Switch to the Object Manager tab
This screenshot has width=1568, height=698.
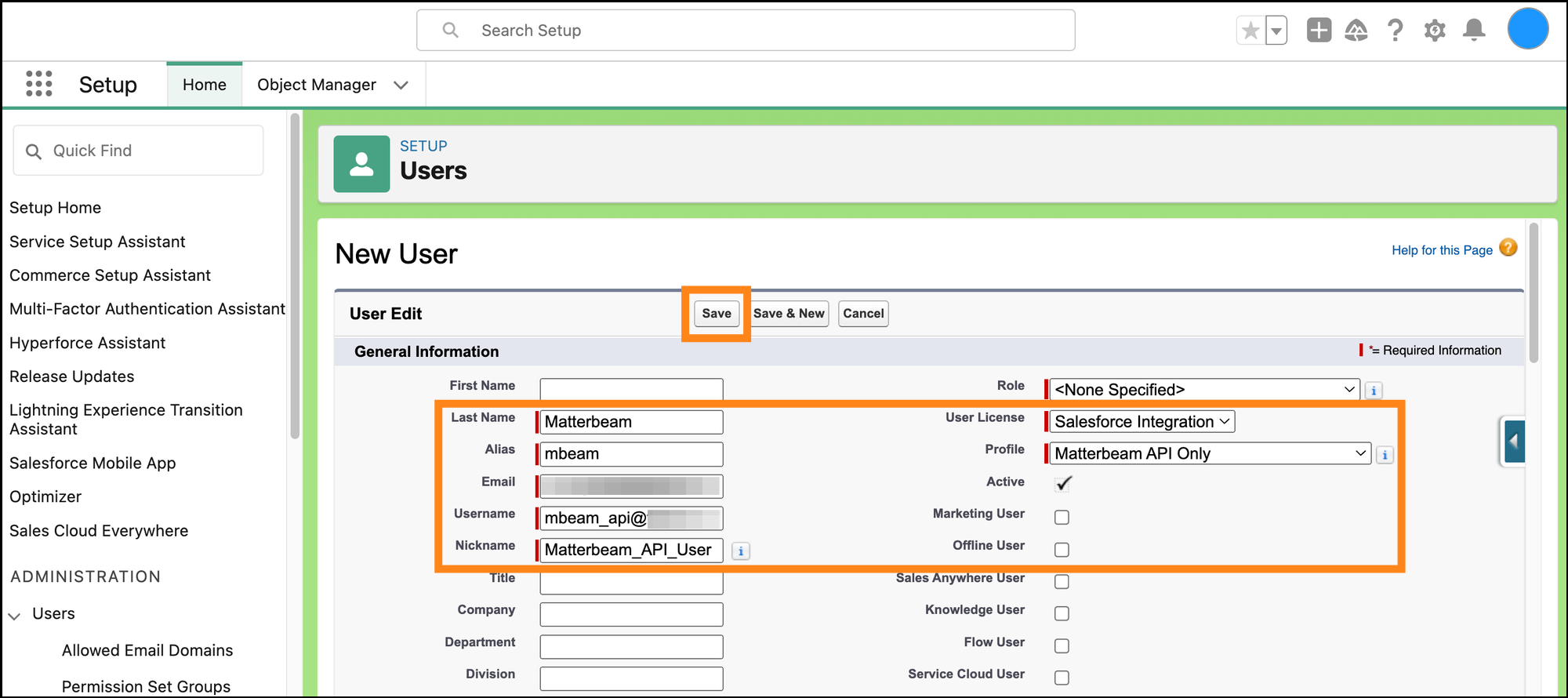(317, 84)
